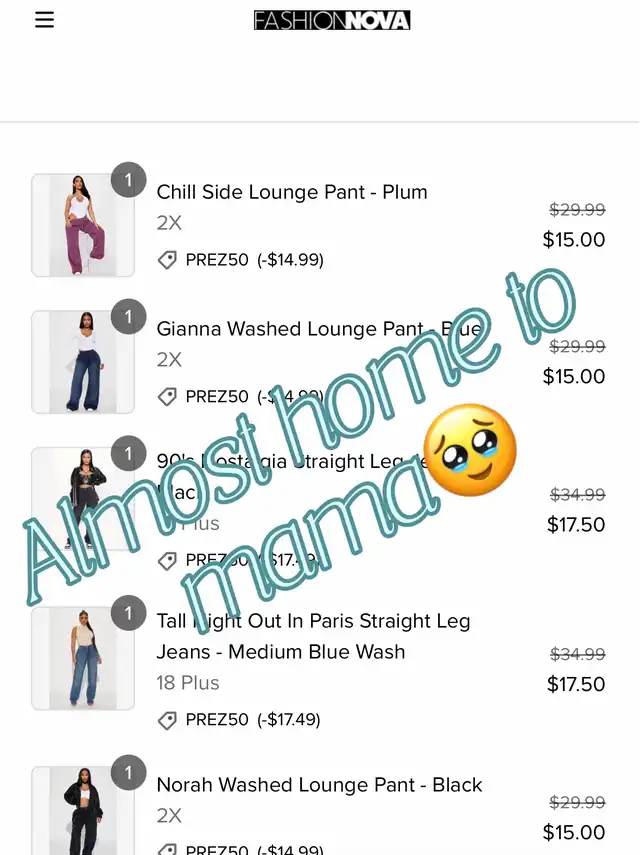Click the $15.00 price of Plum pant

coord(574,240)
